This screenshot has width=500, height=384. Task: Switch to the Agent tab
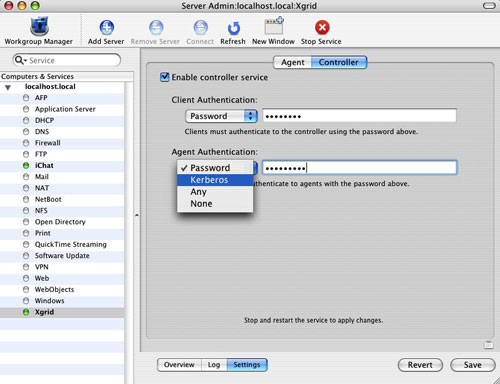click(x=292, y=62)
